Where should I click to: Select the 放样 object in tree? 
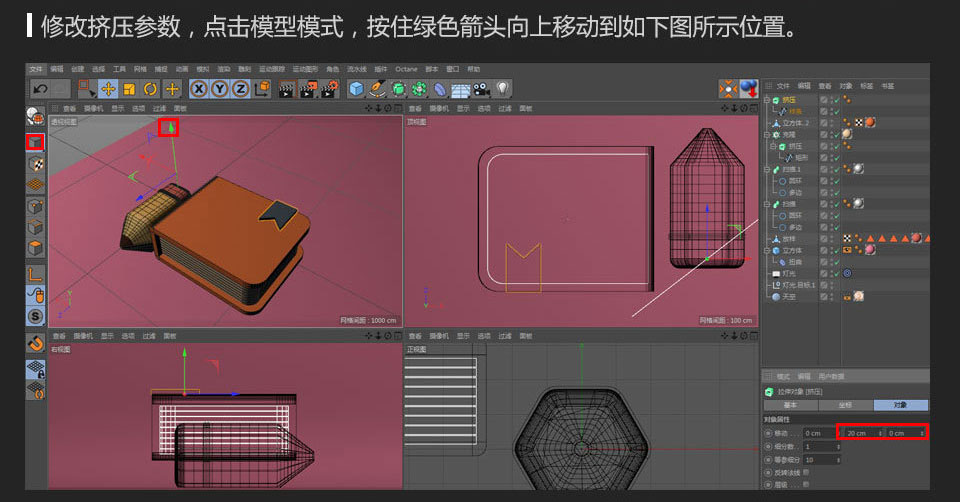point(789,239)
